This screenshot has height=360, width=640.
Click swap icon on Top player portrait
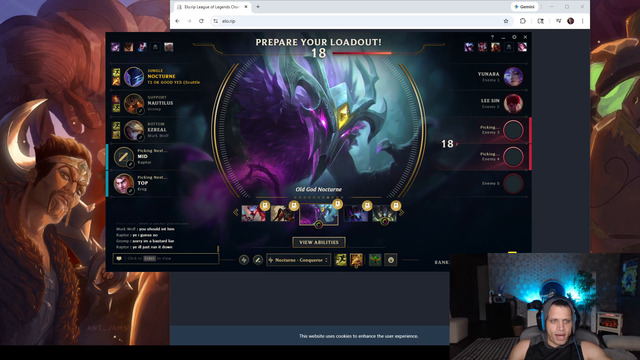130,191
